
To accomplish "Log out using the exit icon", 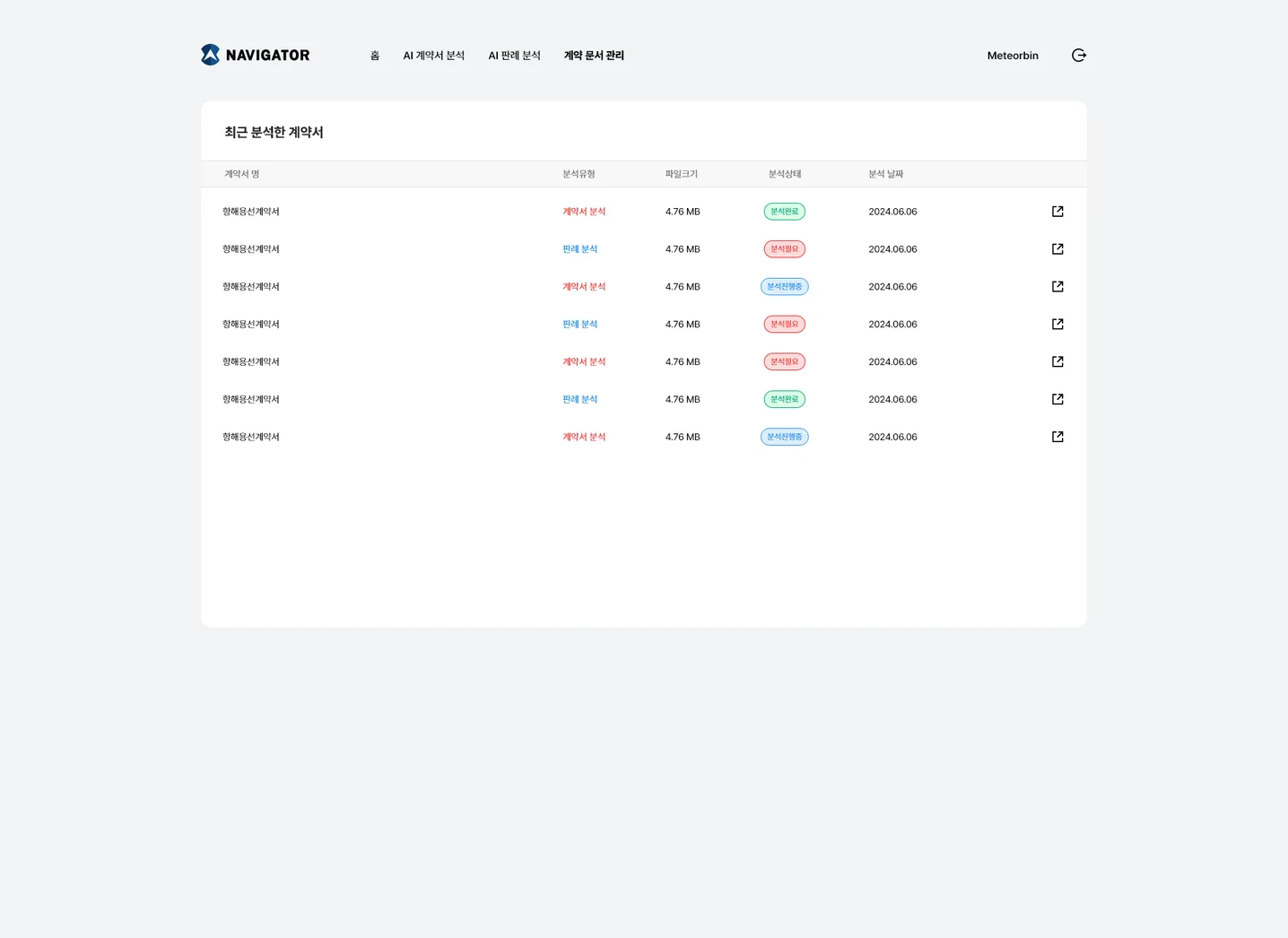I will click(1079, 56).
